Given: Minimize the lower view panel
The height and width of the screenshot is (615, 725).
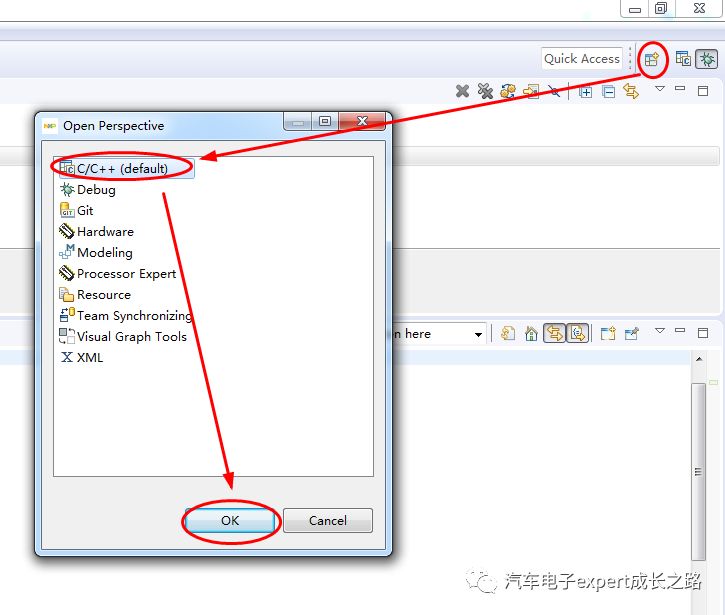Looking at the screenshot, I should click(680, 330).
